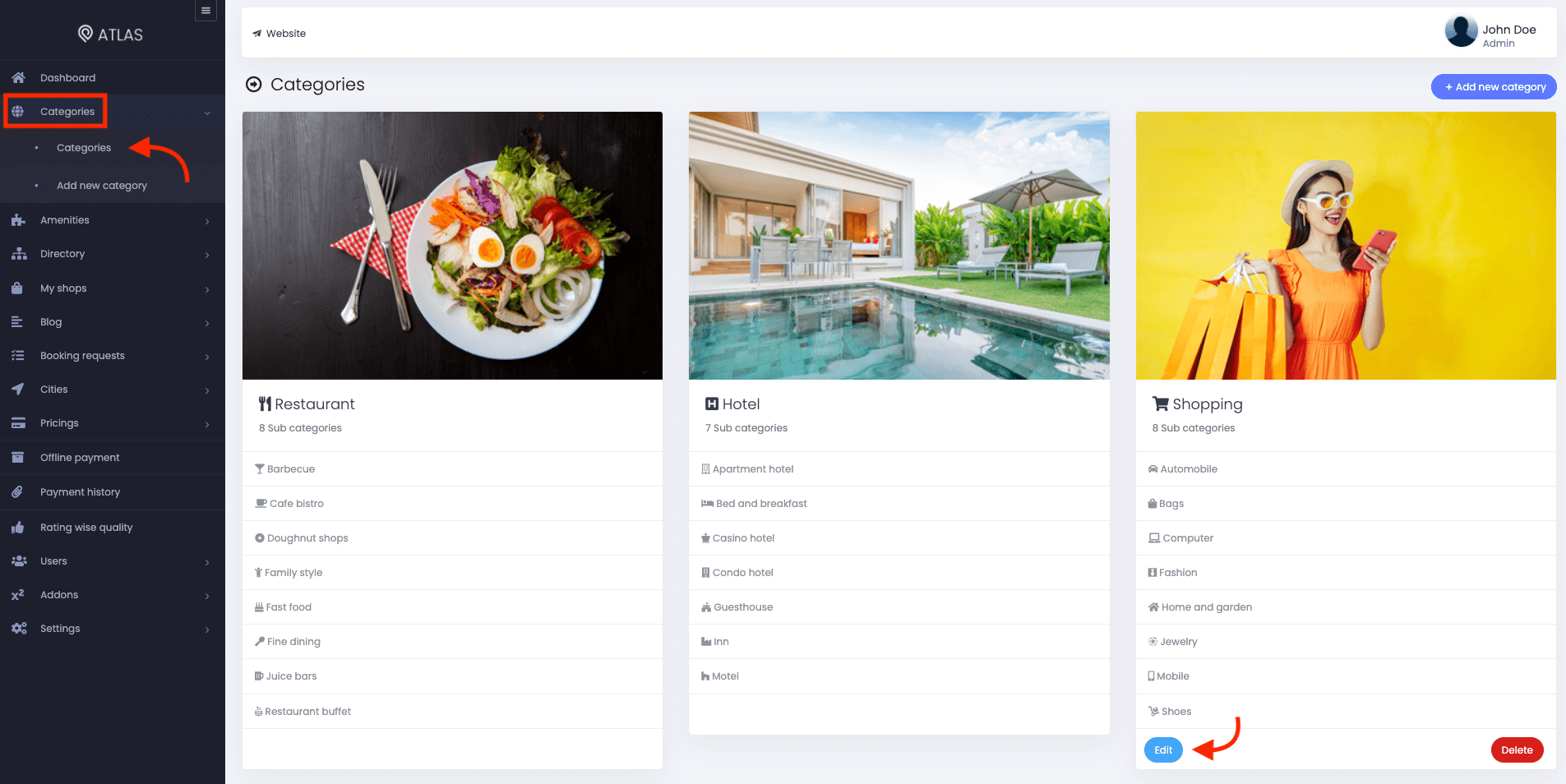Click the Shopping category title
1566x784 pixels.
1207,404
